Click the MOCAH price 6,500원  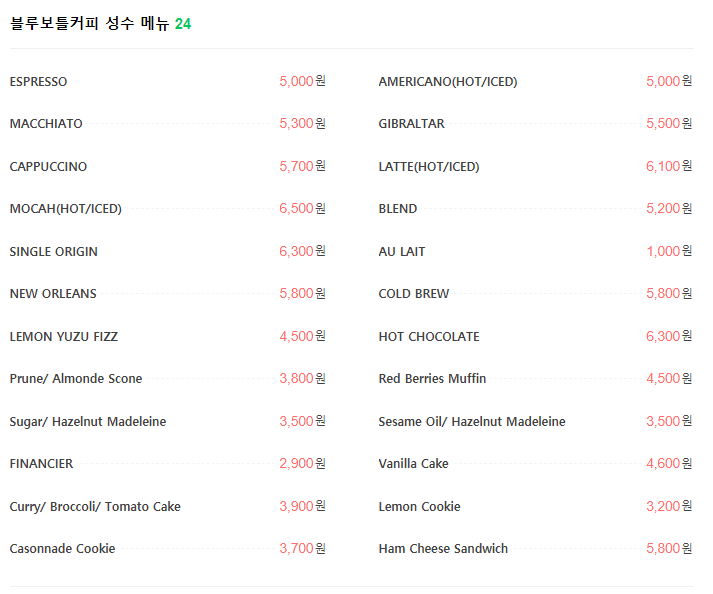point(302,209)
